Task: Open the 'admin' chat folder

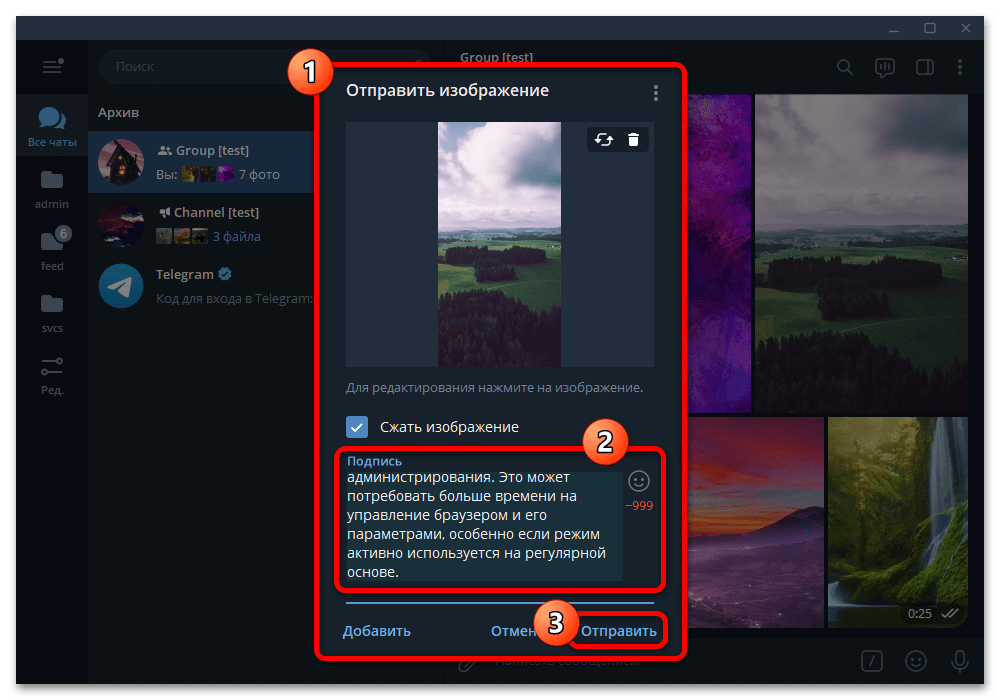Action: point(52,189)
